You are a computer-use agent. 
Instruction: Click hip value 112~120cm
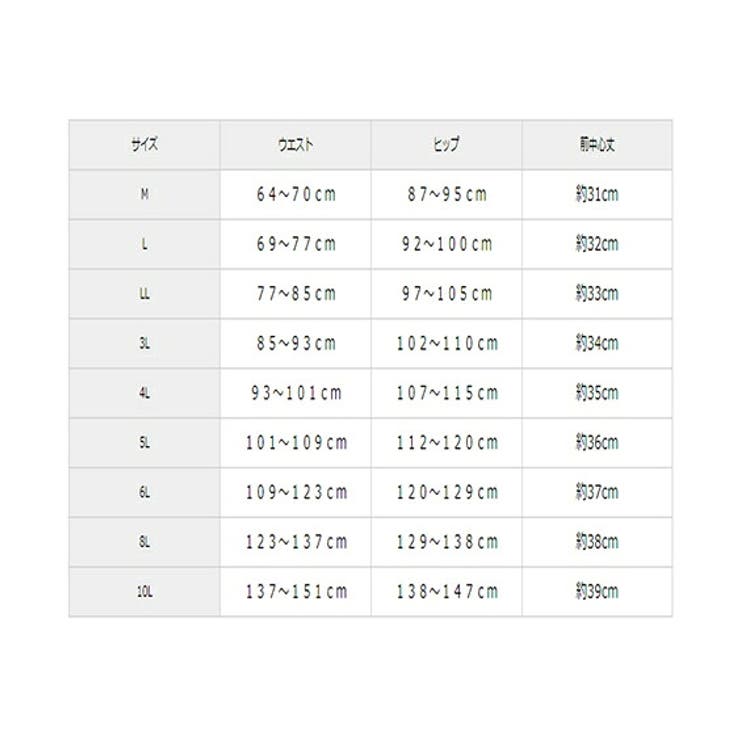click(x=447, y=443)
